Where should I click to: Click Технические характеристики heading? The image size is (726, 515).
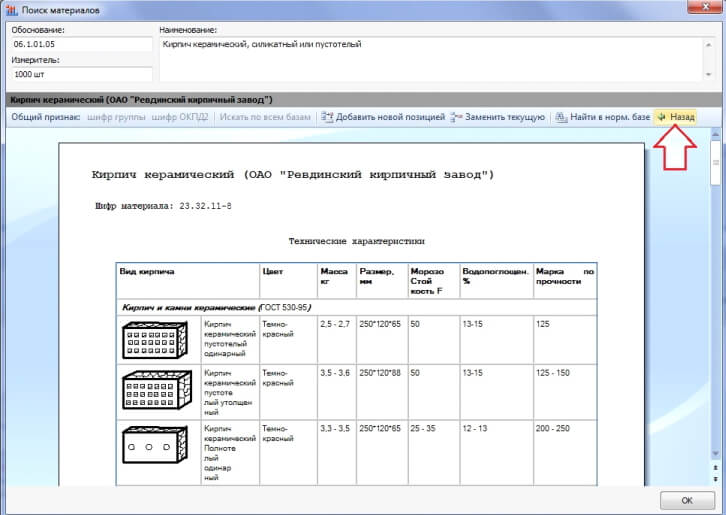coord(357,241)
